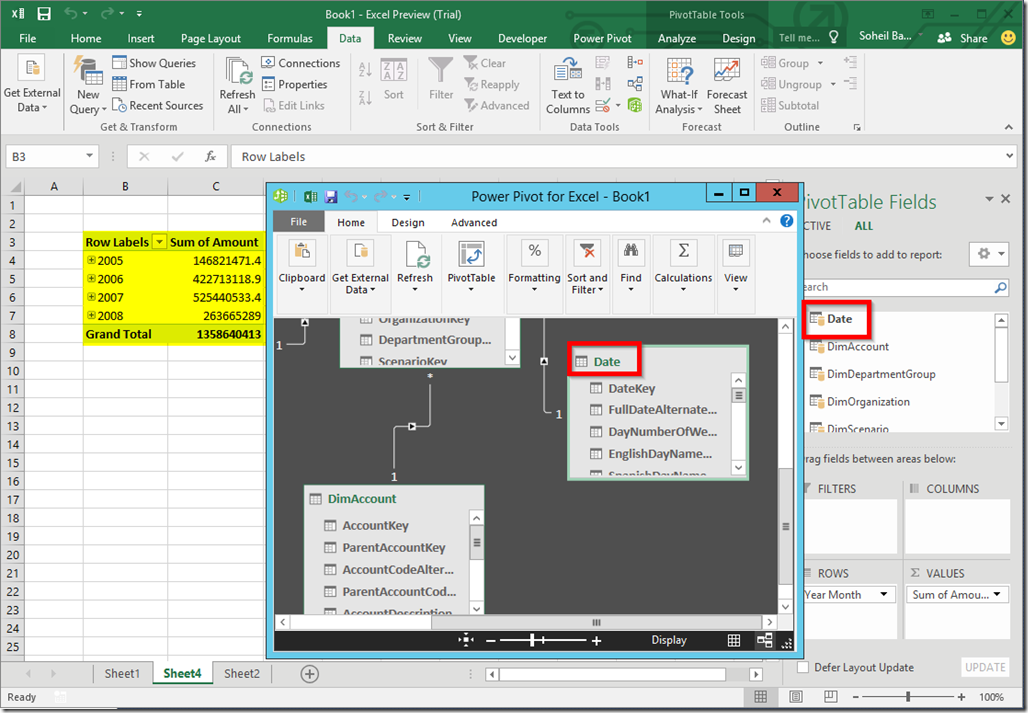Click the UPDATE button
This screenshot has height=713, width=1028.
985,667
